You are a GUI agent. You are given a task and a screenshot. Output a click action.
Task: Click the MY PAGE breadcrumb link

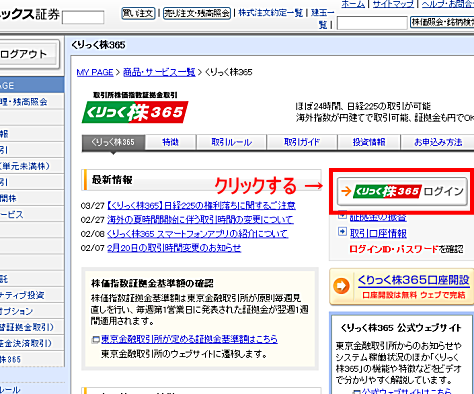95,72
